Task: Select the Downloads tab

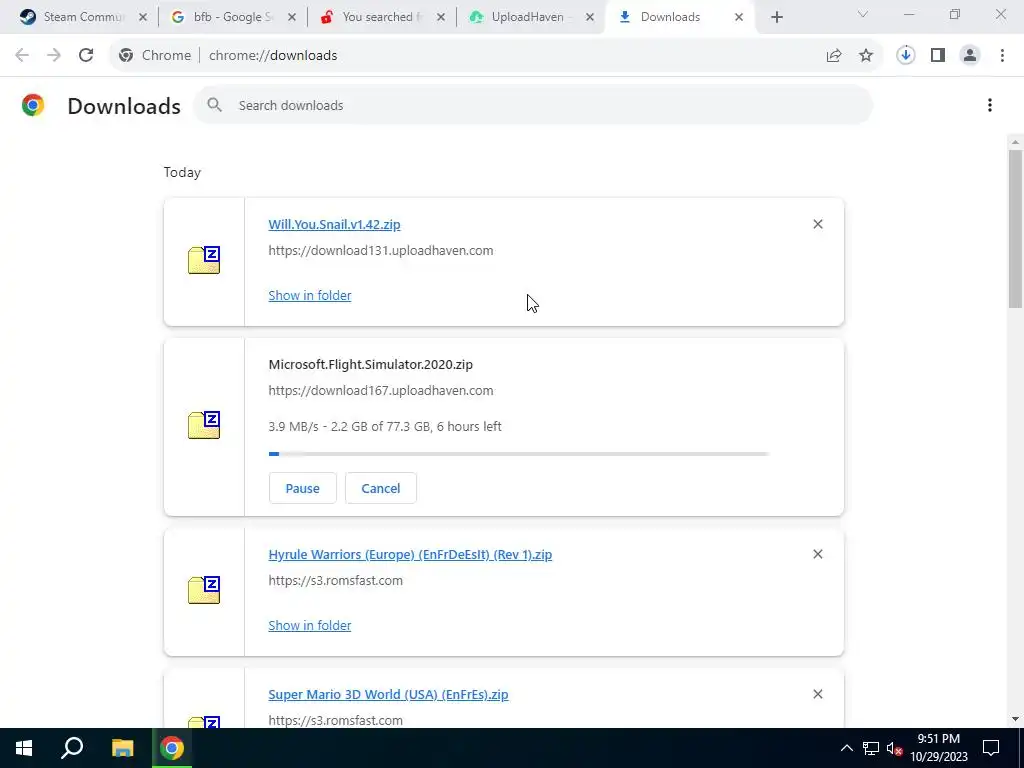Action: click(670, 17)
